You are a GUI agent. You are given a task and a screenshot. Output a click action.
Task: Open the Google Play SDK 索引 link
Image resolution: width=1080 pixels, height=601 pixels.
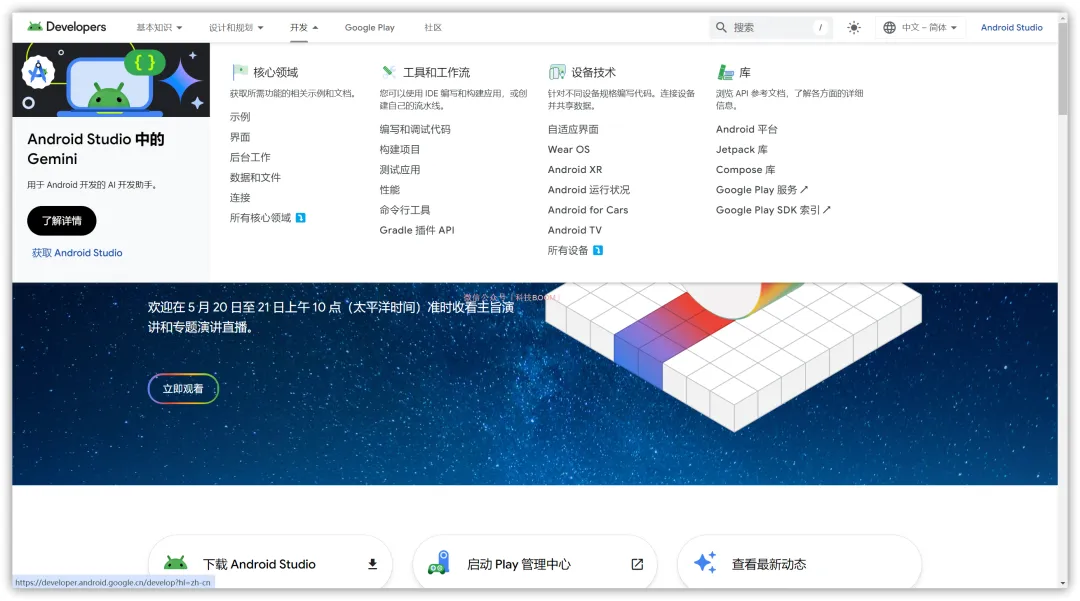point(768,209)
